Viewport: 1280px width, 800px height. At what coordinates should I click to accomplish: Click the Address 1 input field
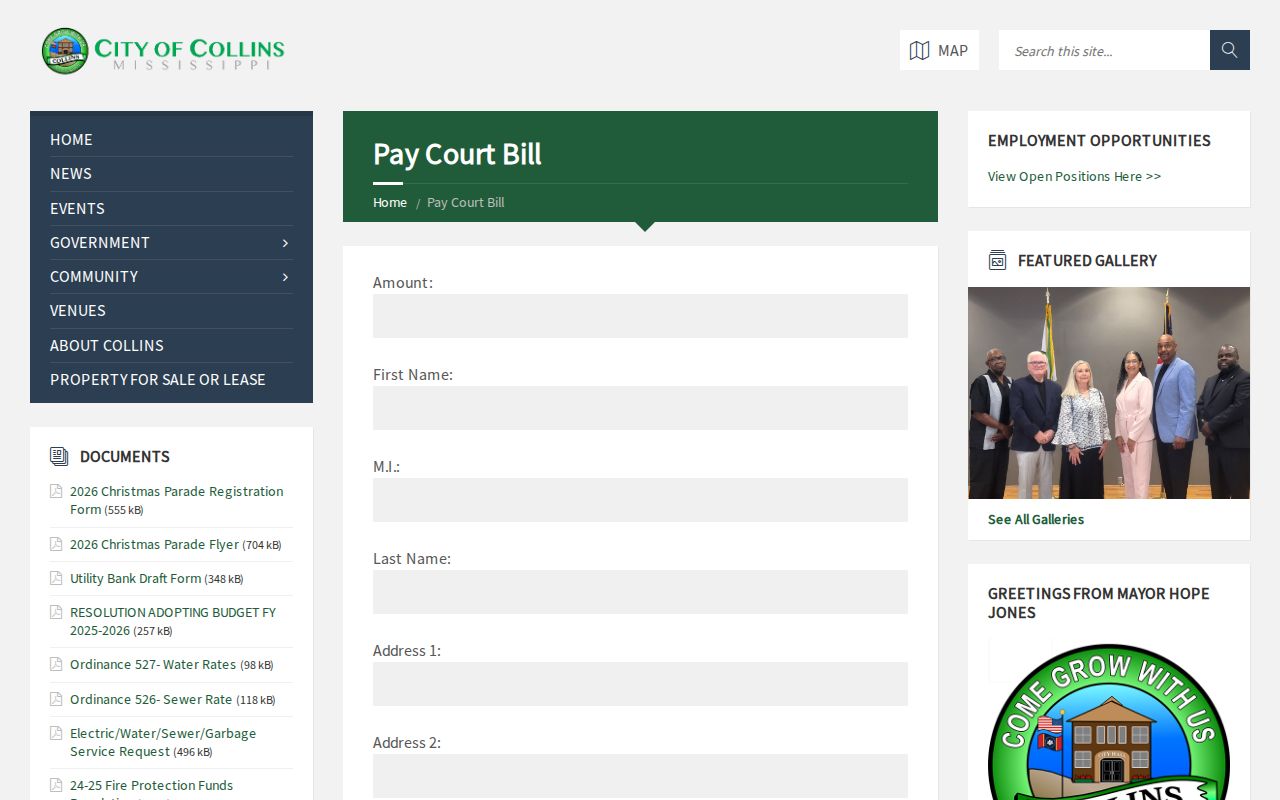[x=640, y=684]
